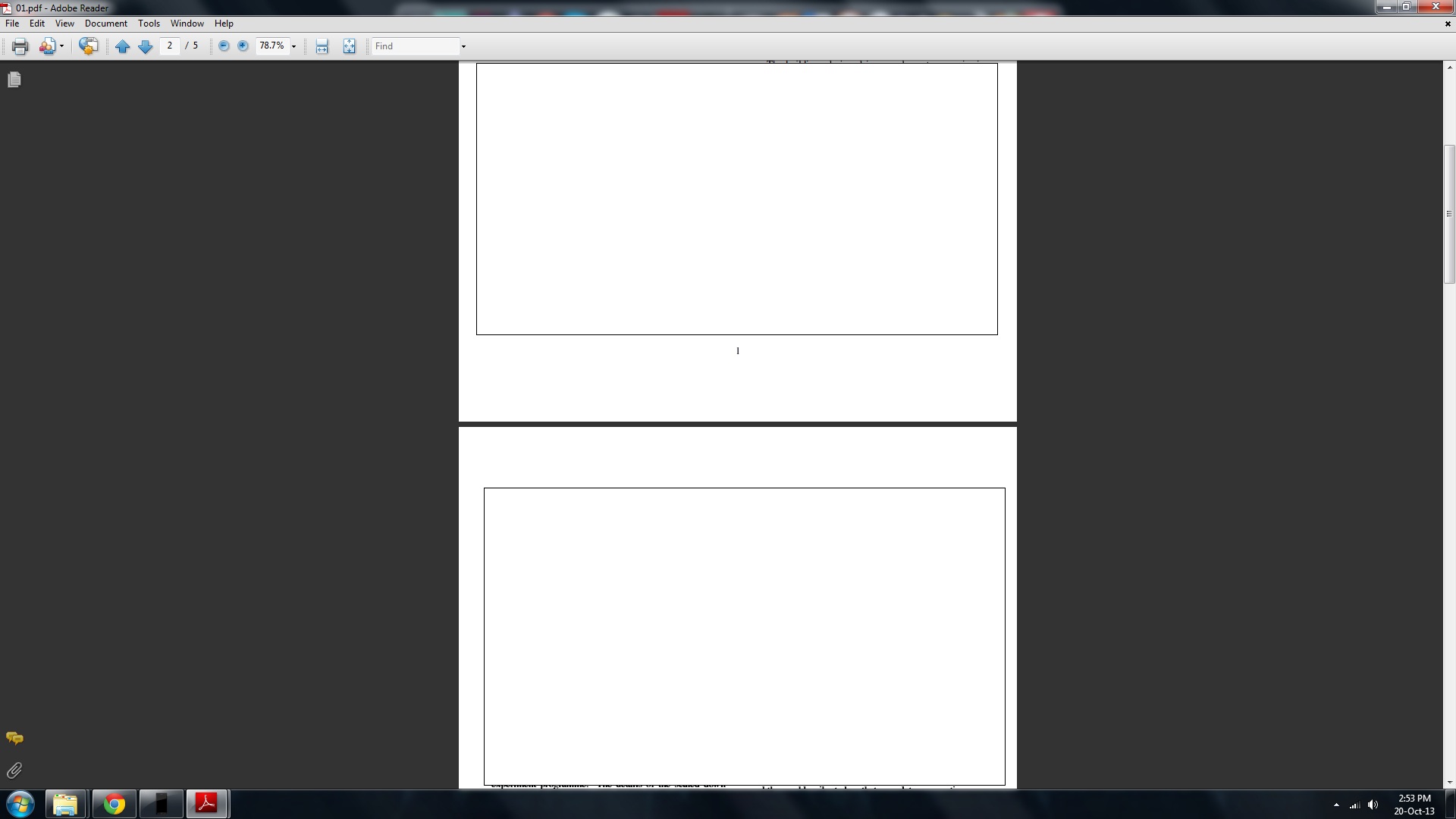Open the Comments panel
Viewport: 1456px width, 819px height.
tap(14, 737)
